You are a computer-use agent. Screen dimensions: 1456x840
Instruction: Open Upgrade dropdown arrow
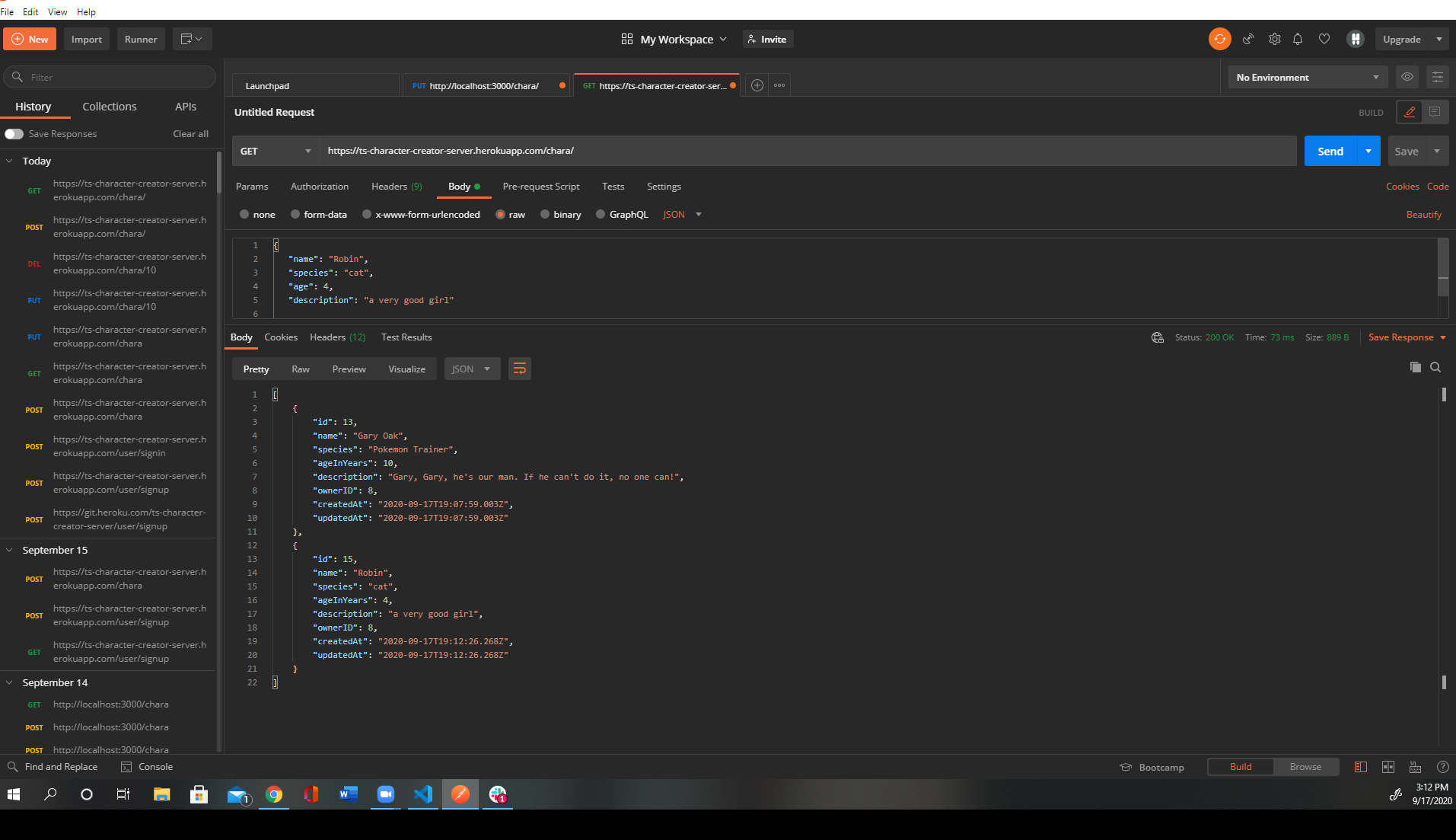(1438, 39)
